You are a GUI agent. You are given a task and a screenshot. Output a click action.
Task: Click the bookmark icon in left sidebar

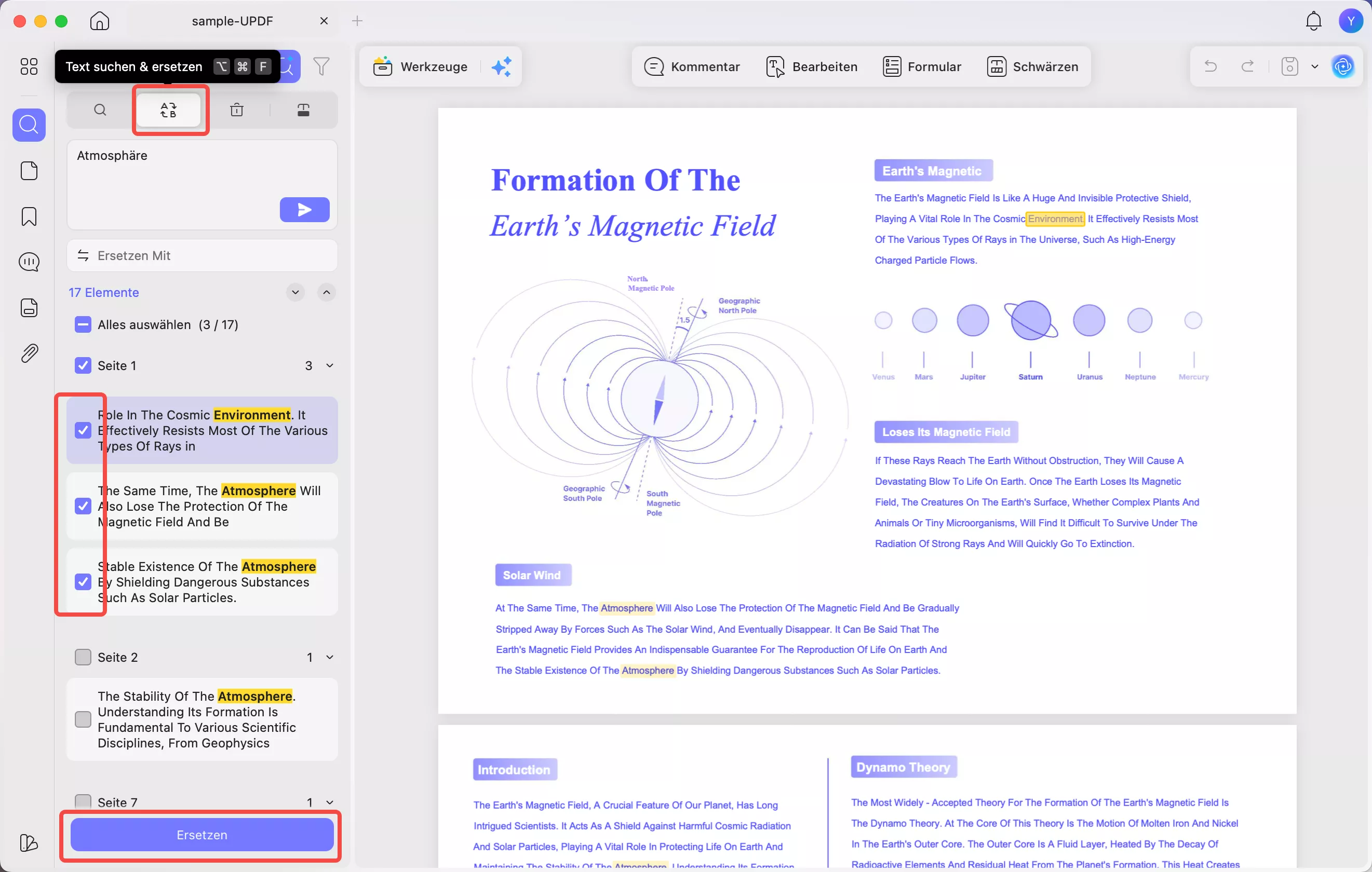click(x=29, y=216)
